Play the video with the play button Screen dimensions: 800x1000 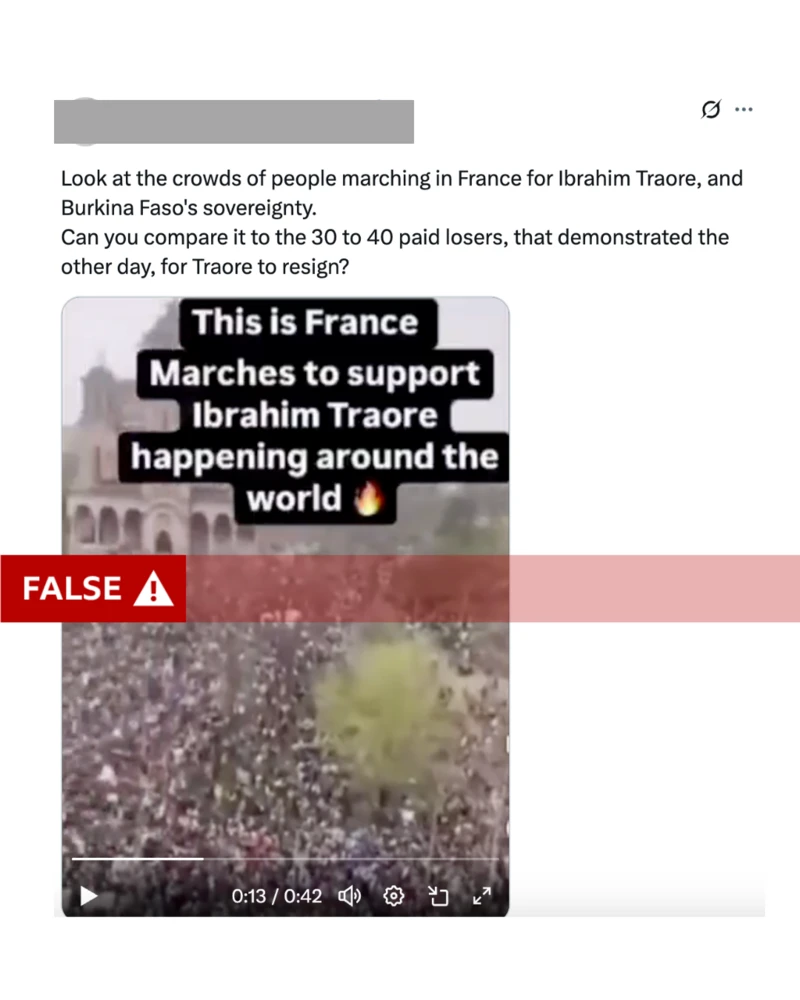coord(89,896)
